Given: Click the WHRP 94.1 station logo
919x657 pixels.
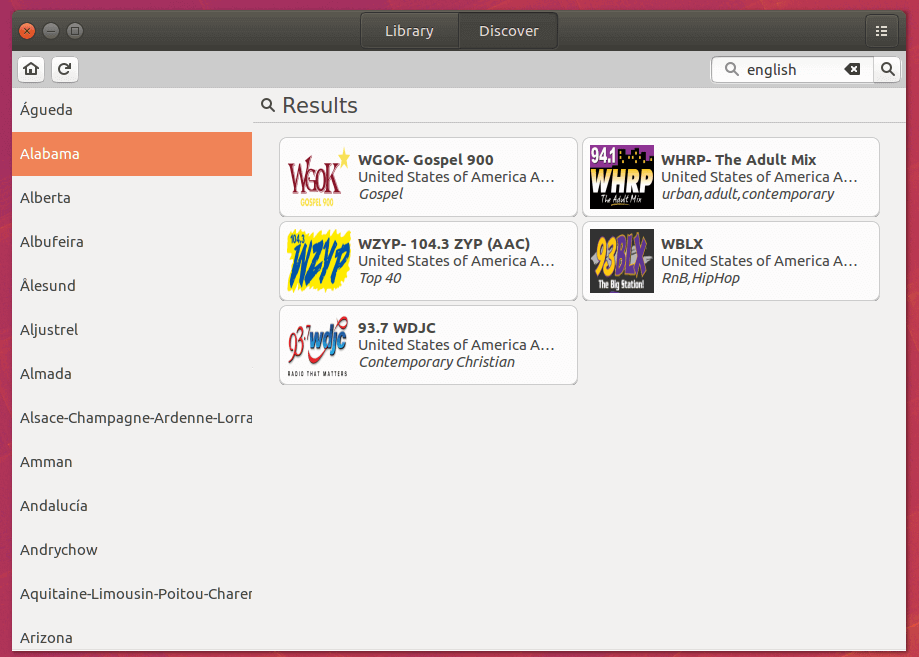Looking at the screenshot, I should (621, 177).
